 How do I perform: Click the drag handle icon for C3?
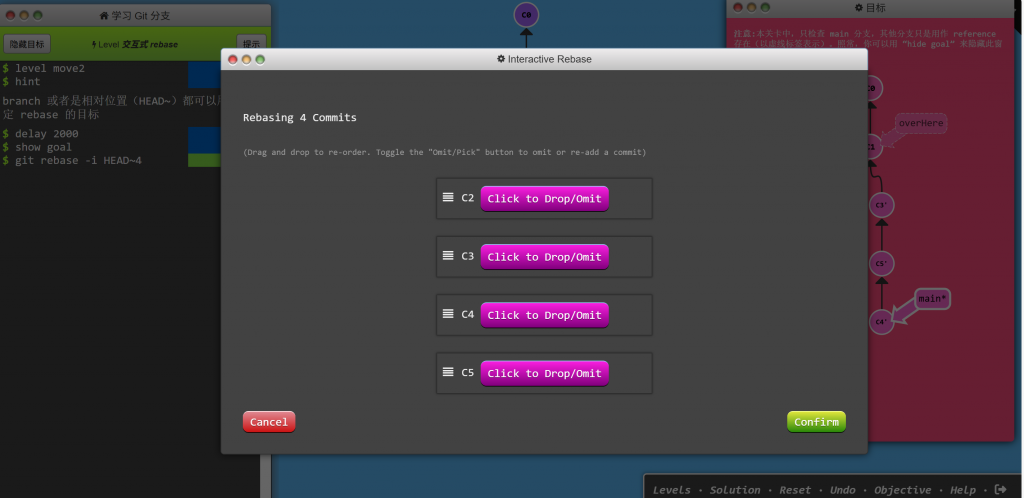(x=448, y=255)
